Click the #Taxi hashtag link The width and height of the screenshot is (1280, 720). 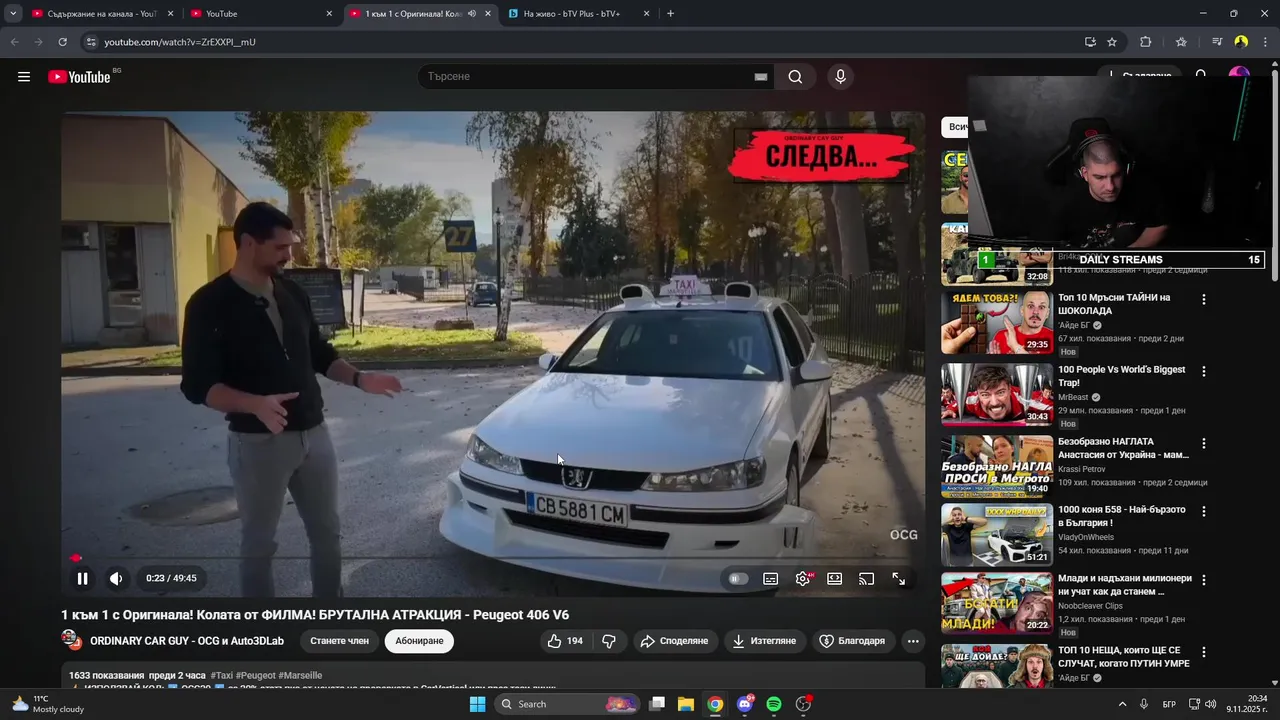222,676
